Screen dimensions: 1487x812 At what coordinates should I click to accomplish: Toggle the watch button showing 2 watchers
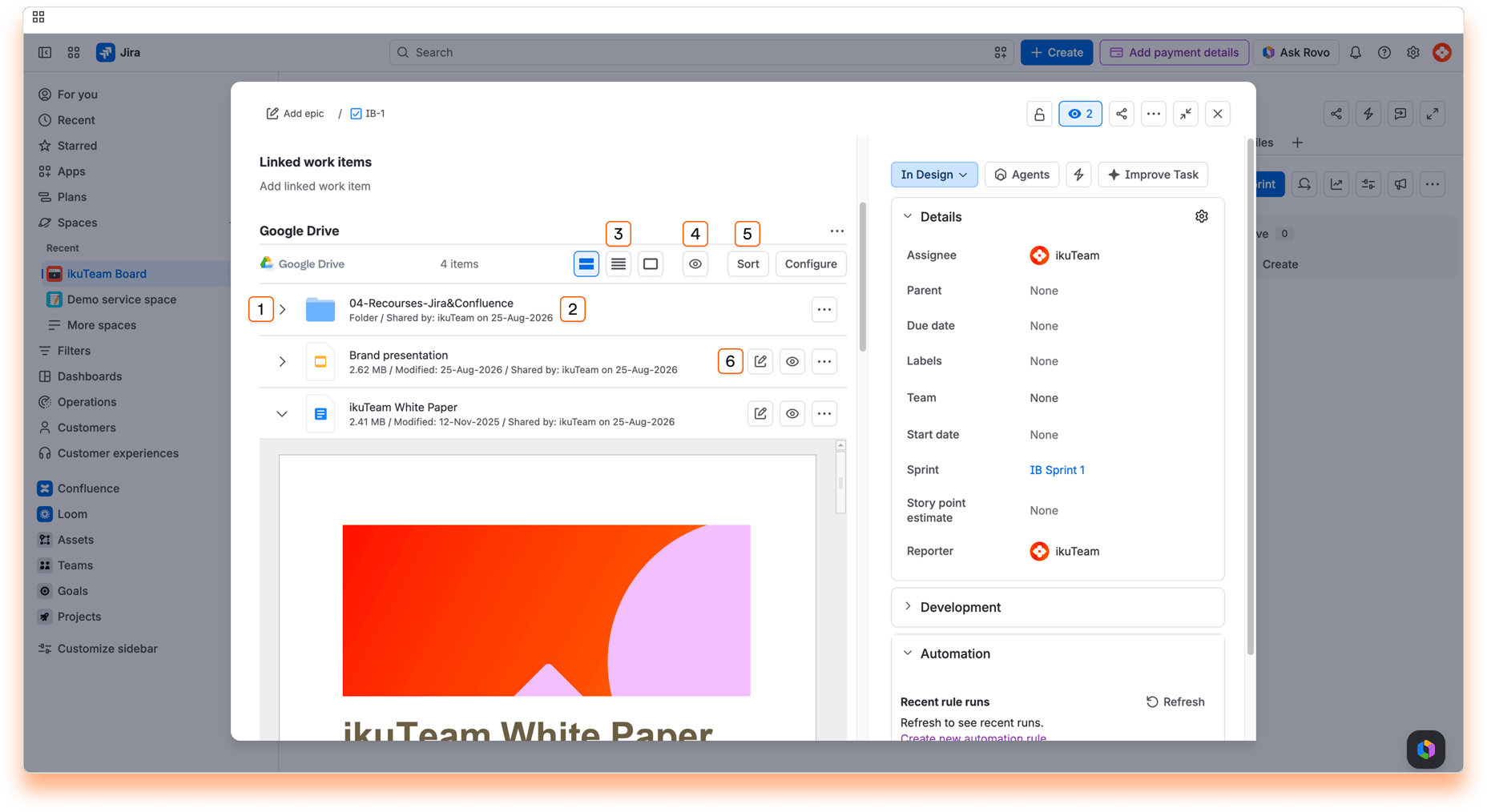(1080, 114)
